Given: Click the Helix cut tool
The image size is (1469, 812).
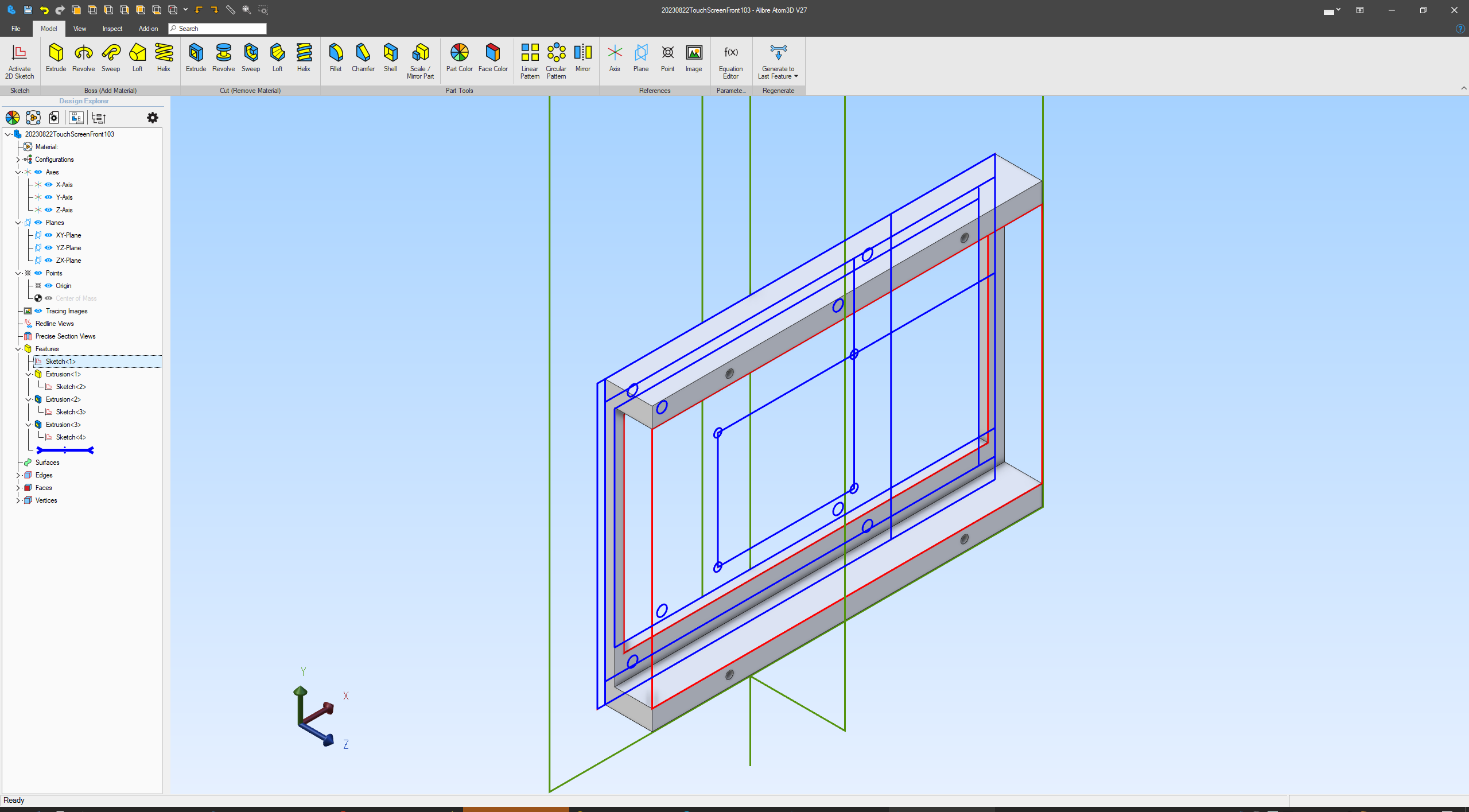Looking at the screenshot, I should [304, 53].
